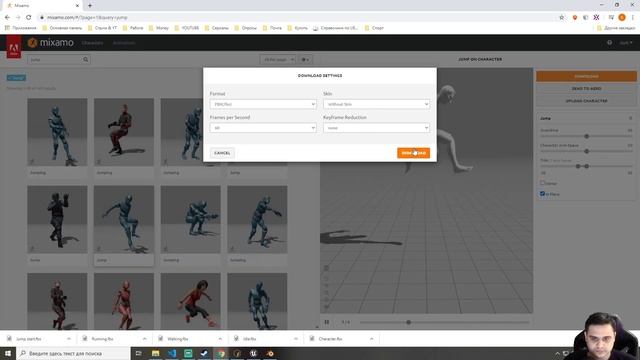Click the Download button in the right panel
Viewport: 640px width, 360px height.
586,76
